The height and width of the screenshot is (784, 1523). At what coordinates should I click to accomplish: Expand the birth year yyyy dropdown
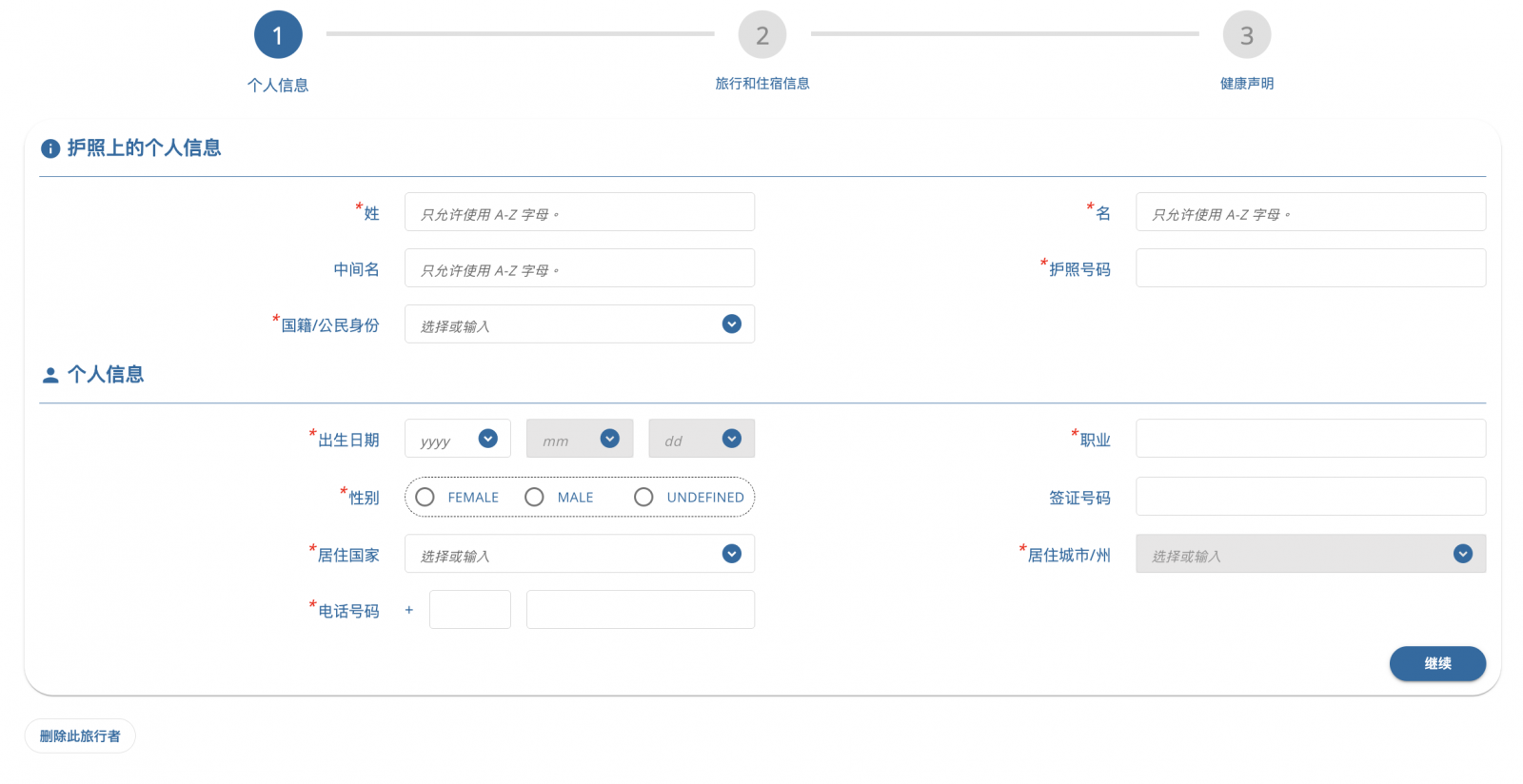click(487, 439)
